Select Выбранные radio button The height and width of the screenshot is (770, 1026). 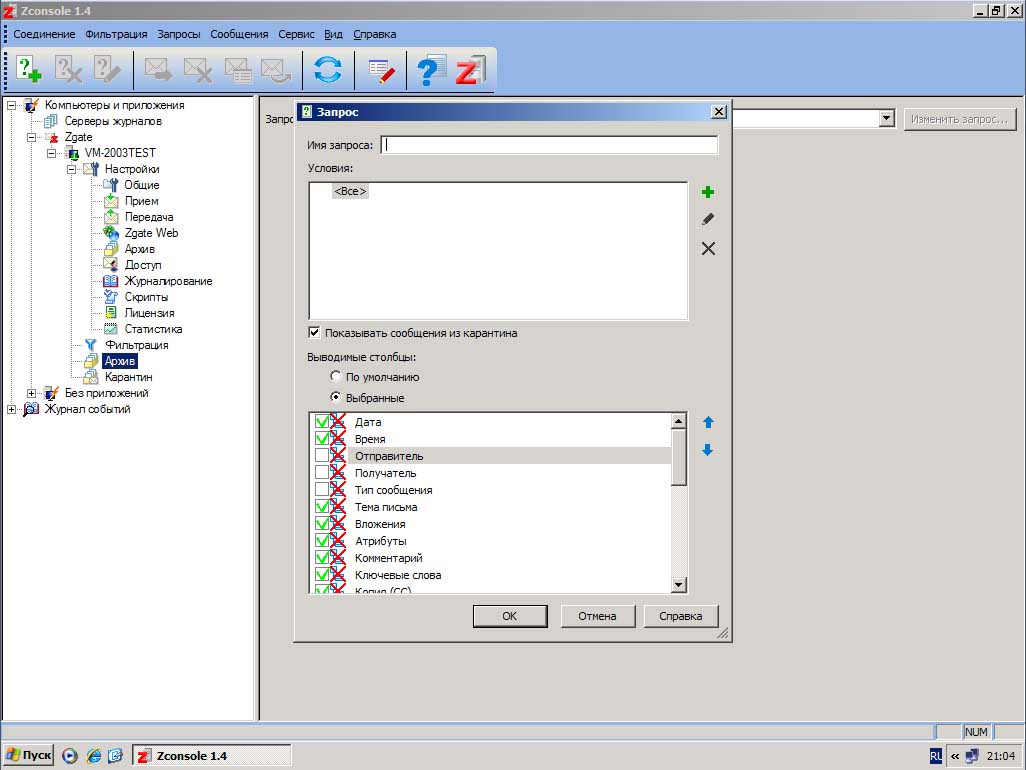coord(336,397)
